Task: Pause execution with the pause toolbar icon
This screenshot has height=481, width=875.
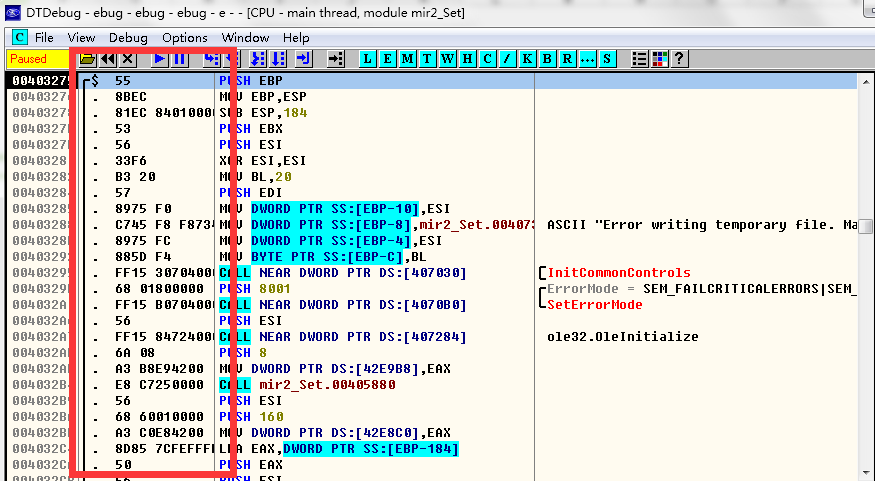Action: 180,59
